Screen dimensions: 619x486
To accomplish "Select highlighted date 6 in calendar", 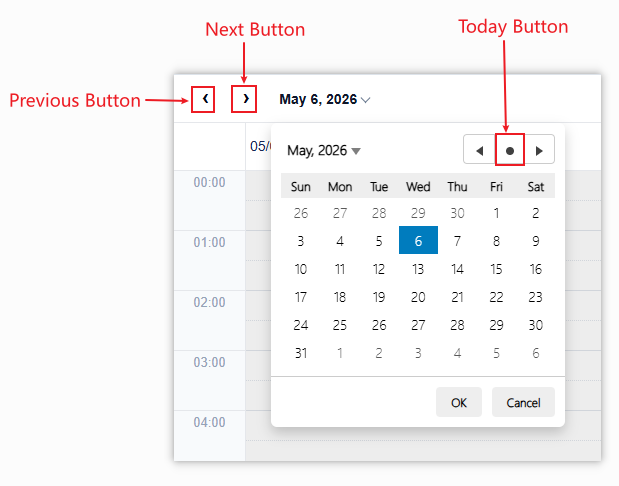I will coord(418,240).
